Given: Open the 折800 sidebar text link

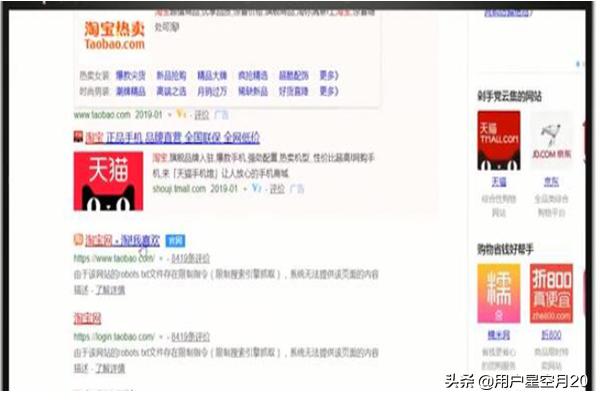Looking at the screenshot, I should [x=551, y=335].
